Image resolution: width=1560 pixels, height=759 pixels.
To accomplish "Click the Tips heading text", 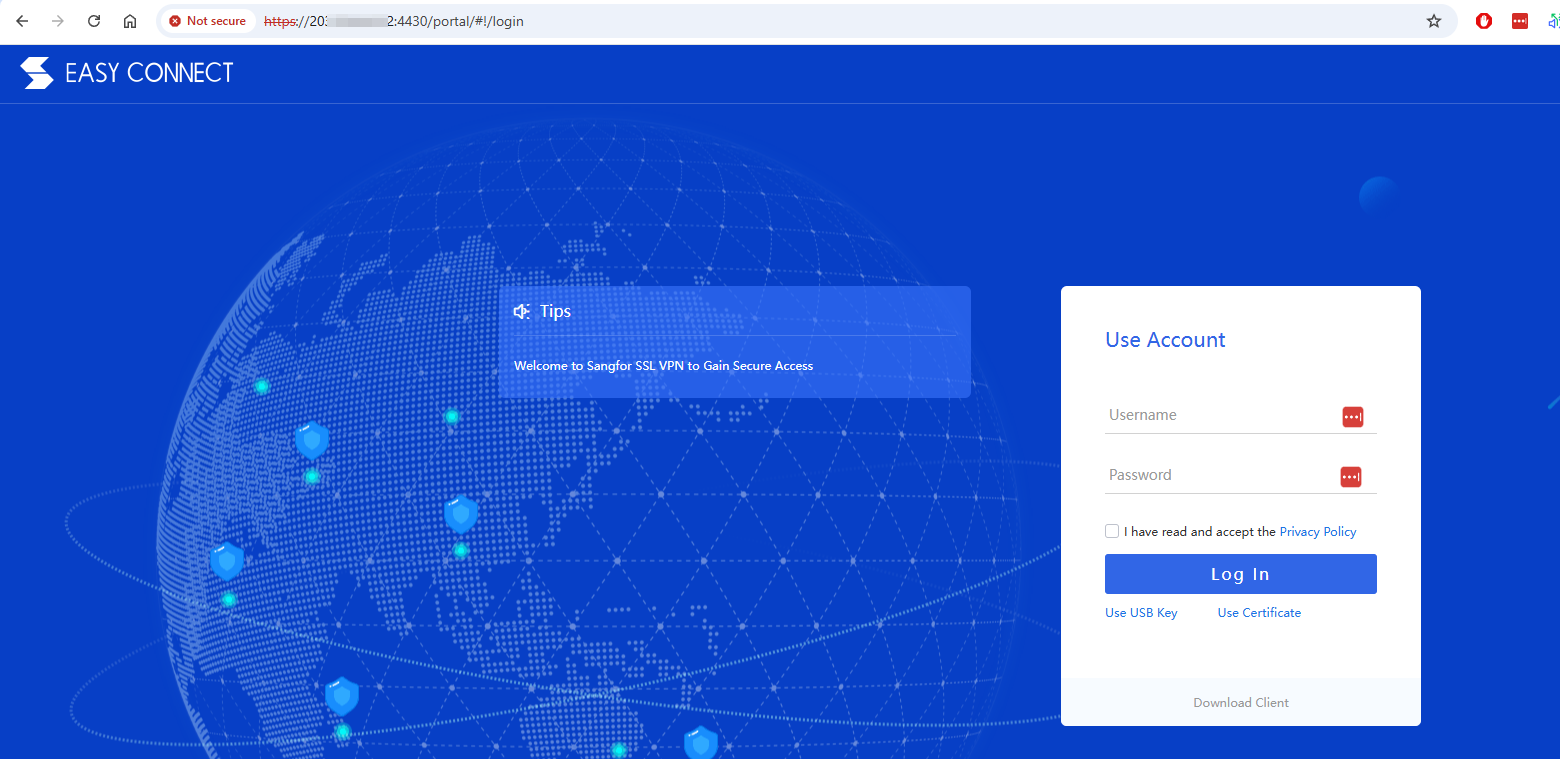I will 555,311.
